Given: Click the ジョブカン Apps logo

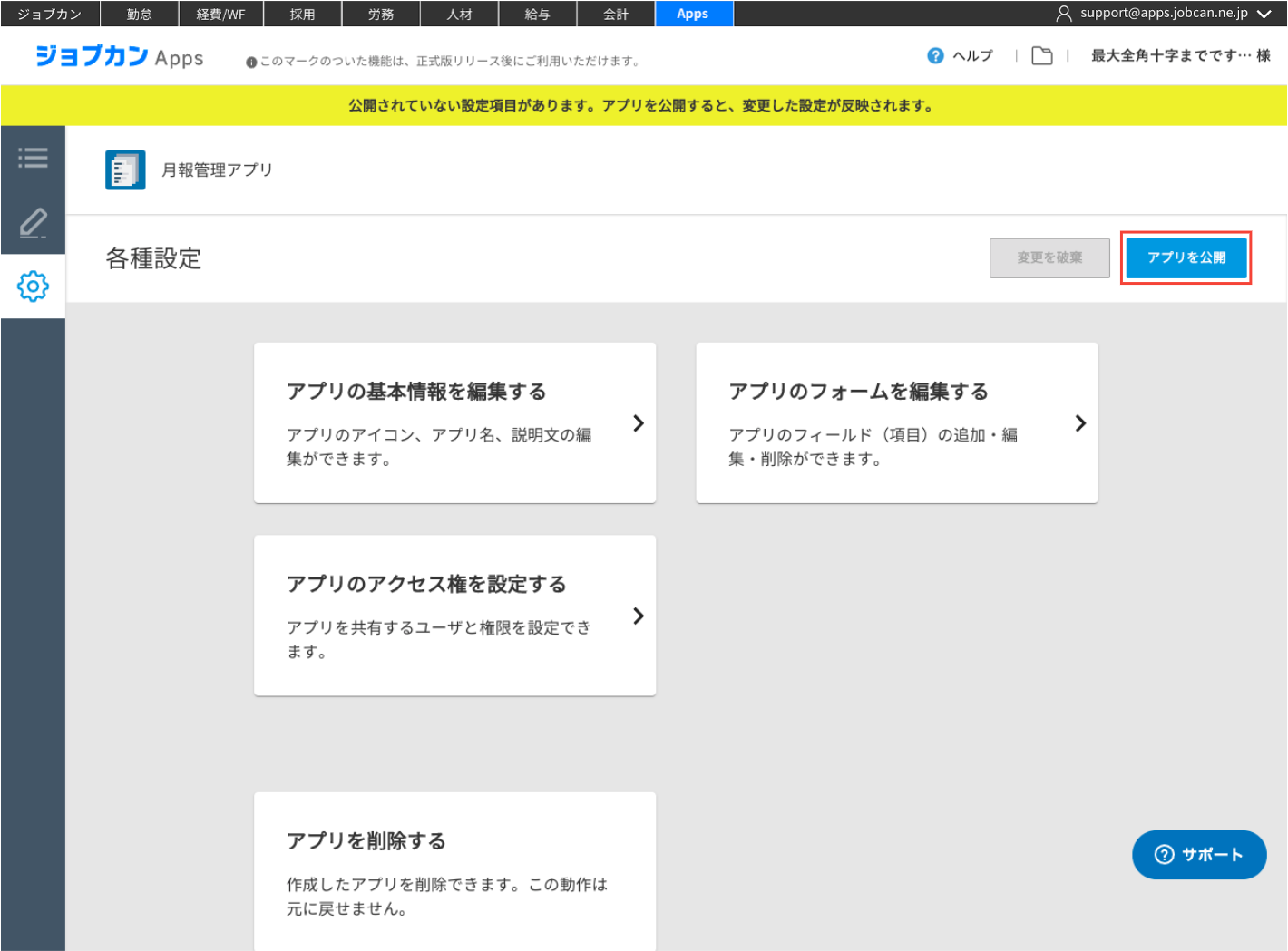Looking at the screenshot, I should click(119, 57).
